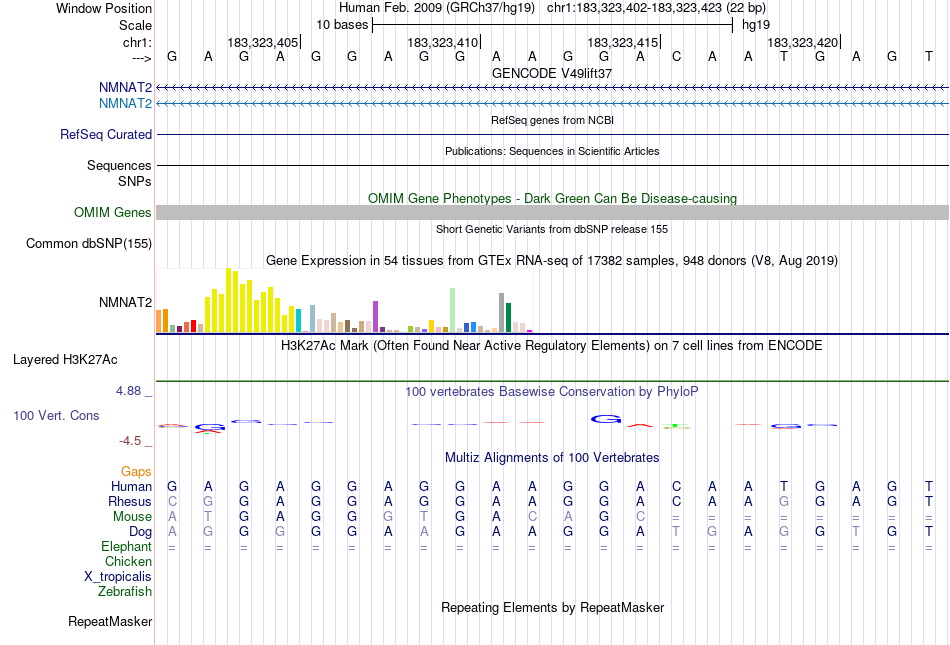Click the H3K27Ac Mark track title
The width and height of the screenshot is (950, 645).
click(551, 346)
